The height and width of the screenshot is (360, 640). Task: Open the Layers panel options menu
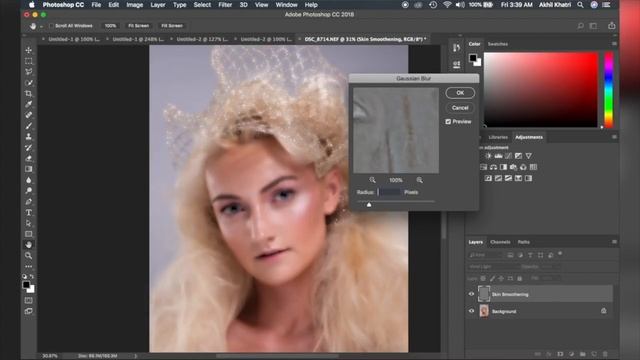pos(614,242)
